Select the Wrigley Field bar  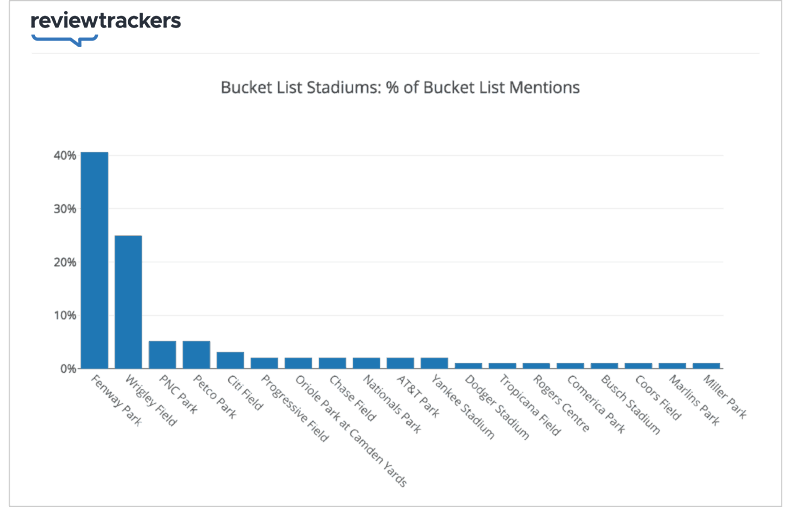[x=129, y=302]
